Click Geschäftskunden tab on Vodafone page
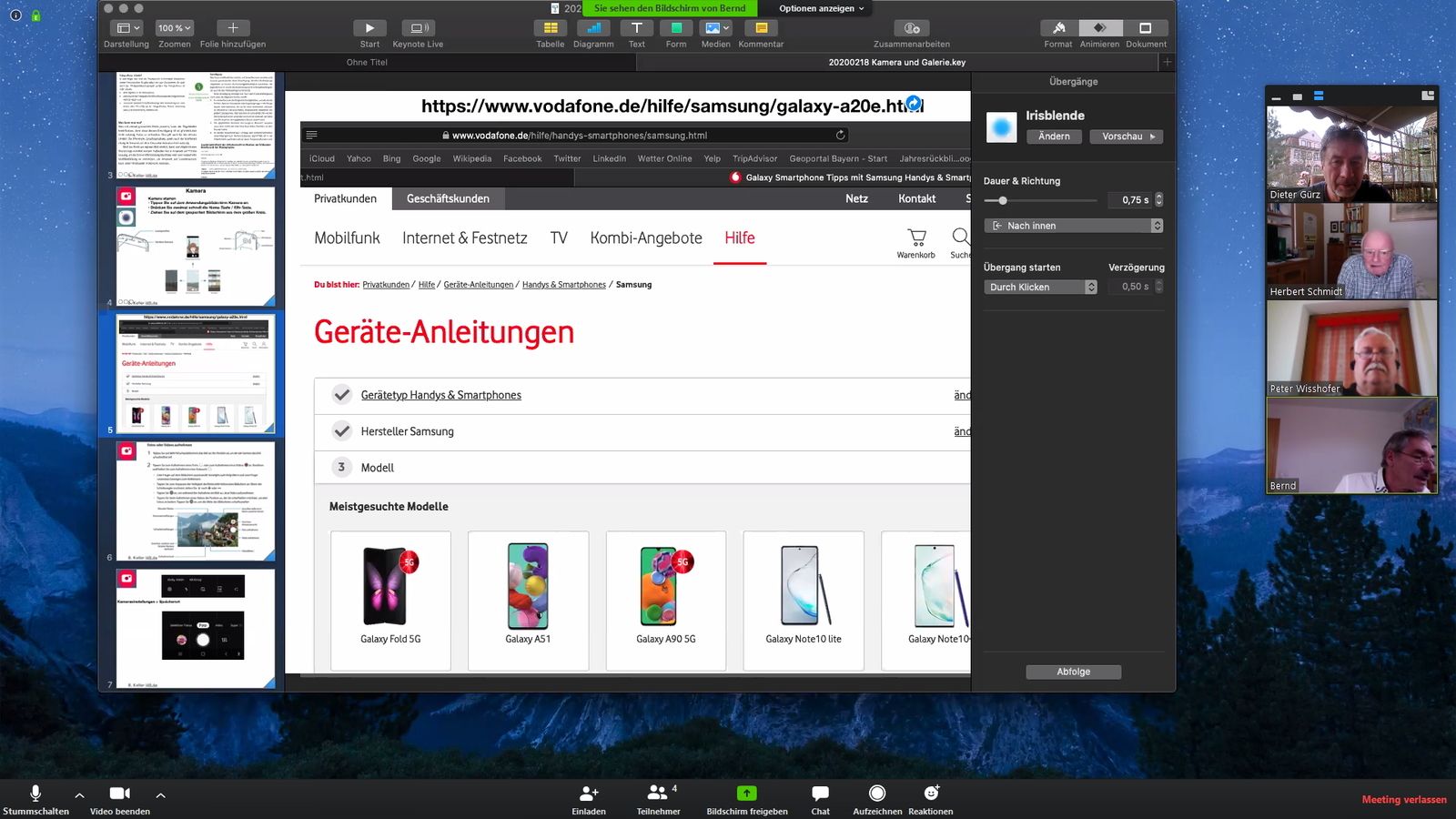This screenshot has width=1456, height=819. coord(448,198)
